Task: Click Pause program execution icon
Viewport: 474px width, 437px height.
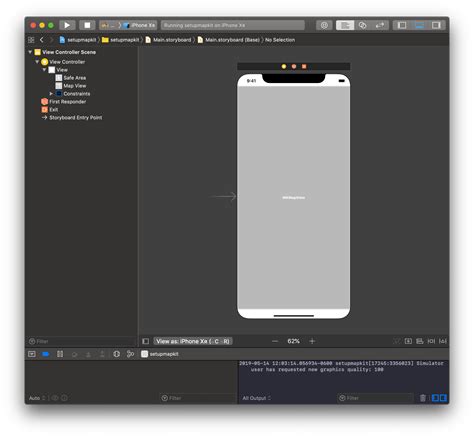Action: [x=60, y=354]
